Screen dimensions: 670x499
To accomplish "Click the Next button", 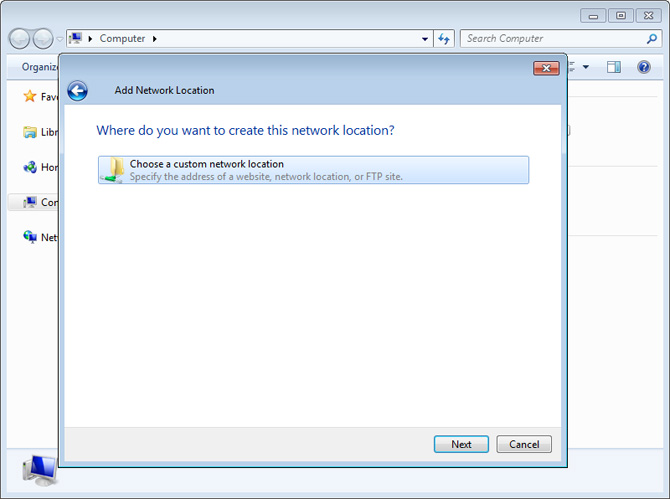I will click(461, 444).
